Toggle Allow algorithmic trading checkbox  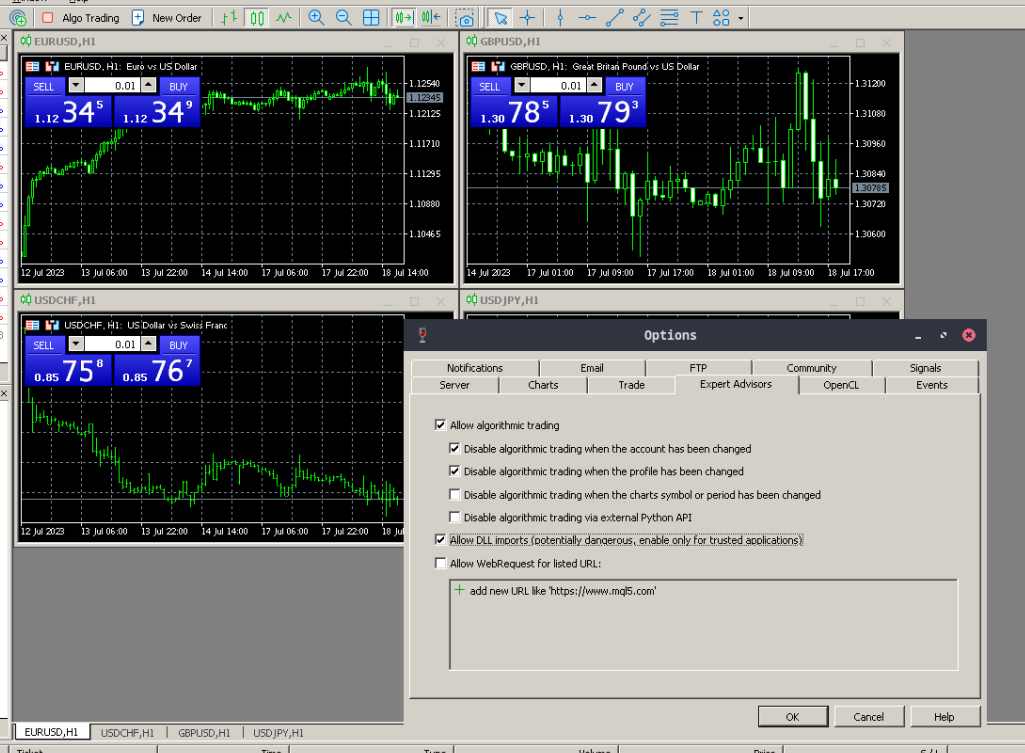441,425
